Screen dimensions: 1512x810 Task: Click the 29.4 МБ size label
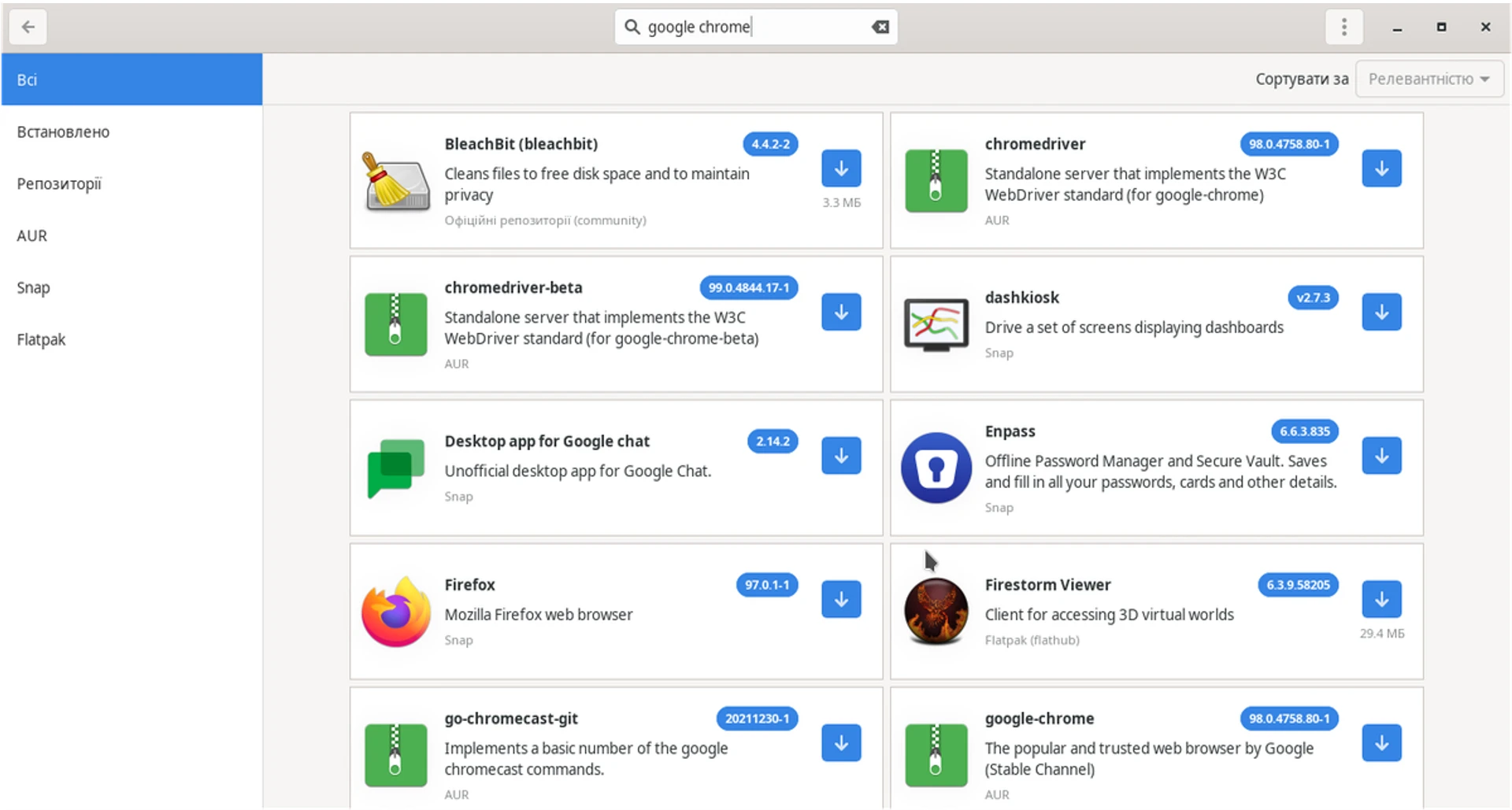1381,633
